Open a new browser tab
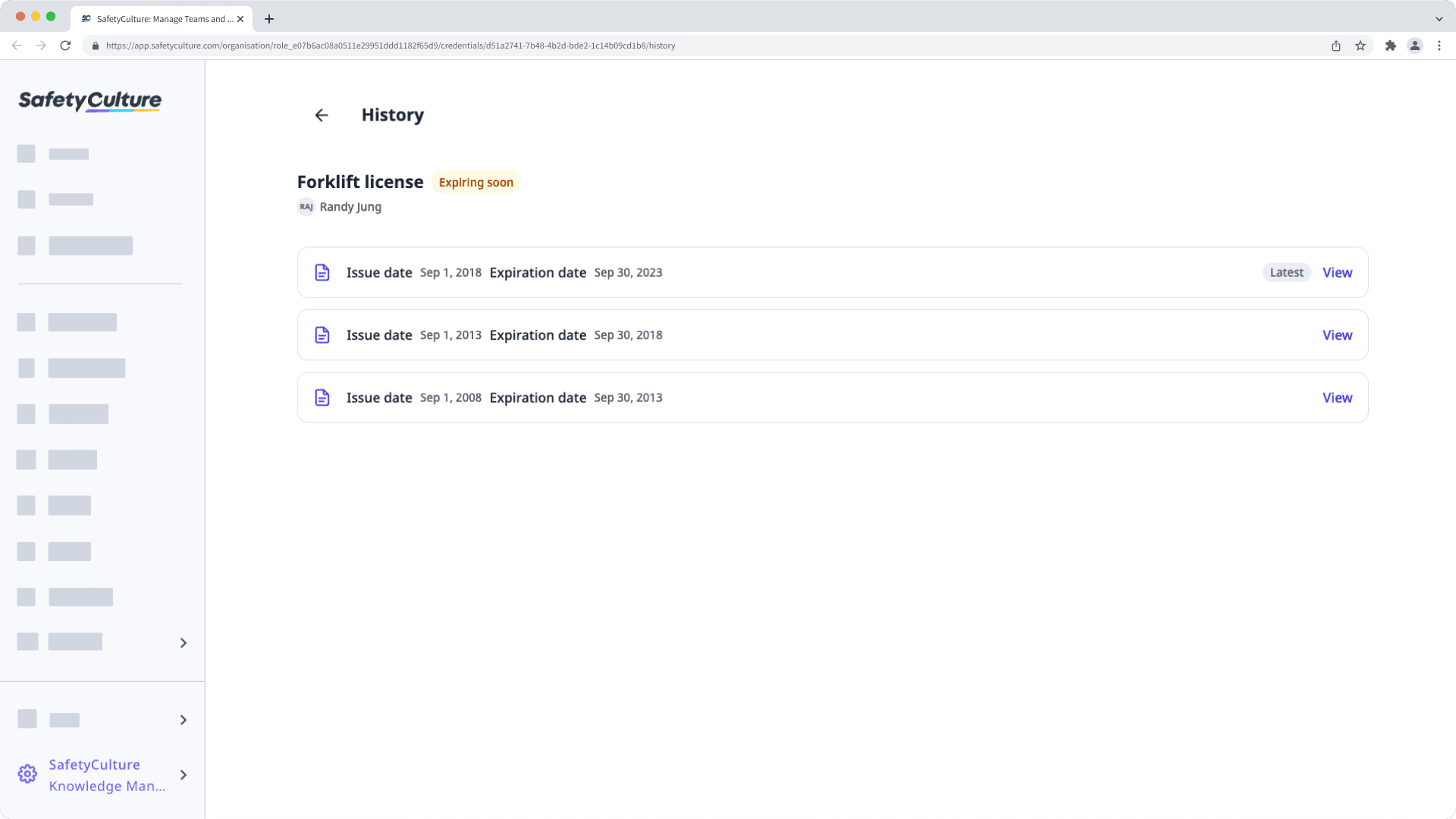The image size is (1456, 819). [269, 19]
